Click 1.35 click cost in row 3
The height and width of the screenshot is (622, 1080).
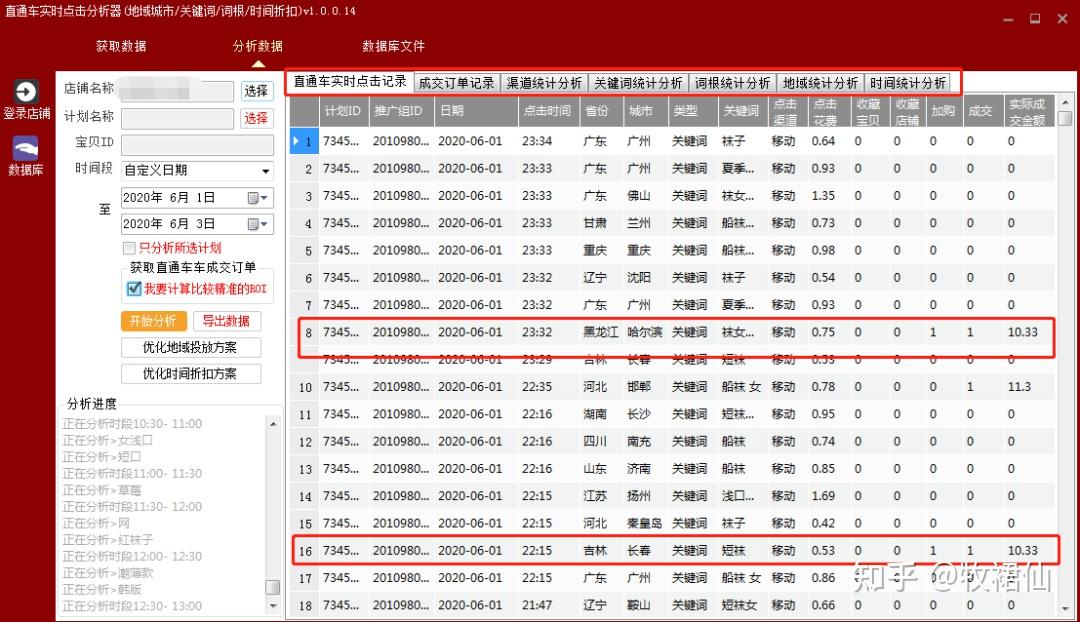click(823, 196)
